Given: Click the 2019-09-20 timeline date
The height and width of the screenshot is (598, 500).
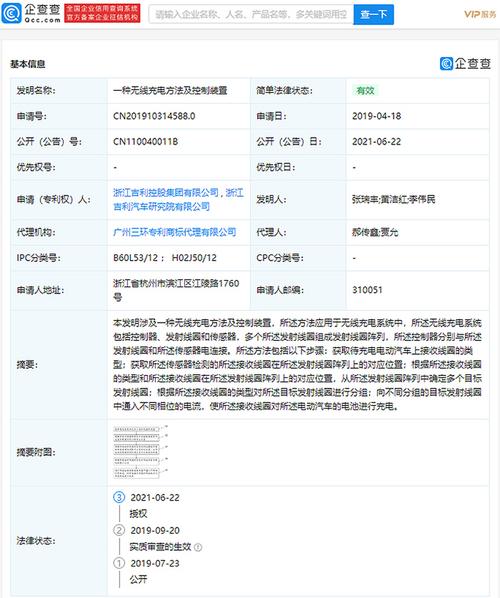Looking at the screenshot, I should (155, 530).
